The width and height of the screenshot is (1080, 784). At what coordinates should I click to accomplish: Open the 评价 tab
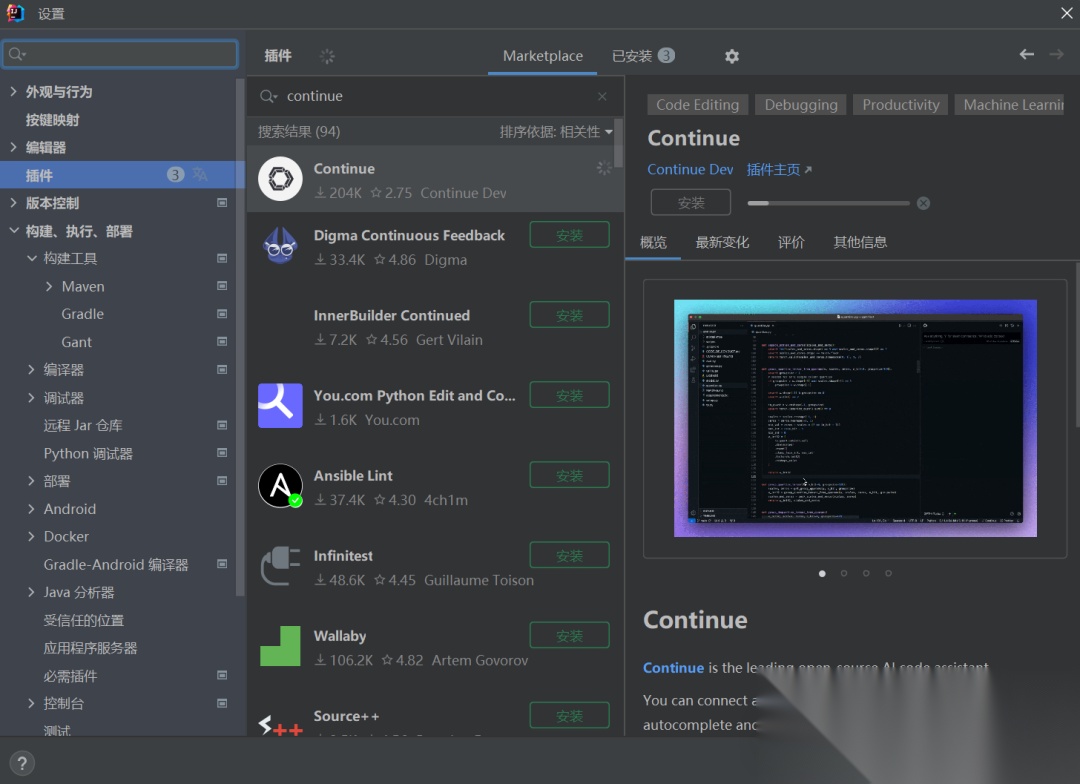pyautogui.click(x=791, y=243)
